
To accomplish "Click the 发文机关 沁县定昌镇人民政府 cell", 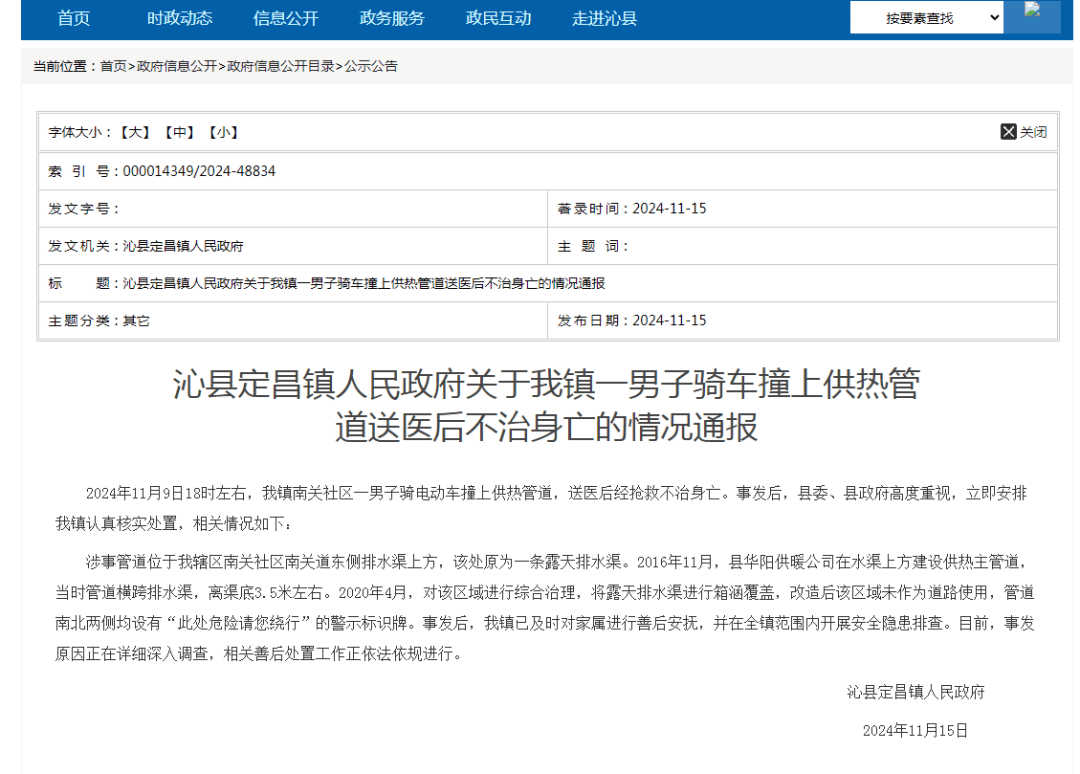I will [x=293, y=246].
